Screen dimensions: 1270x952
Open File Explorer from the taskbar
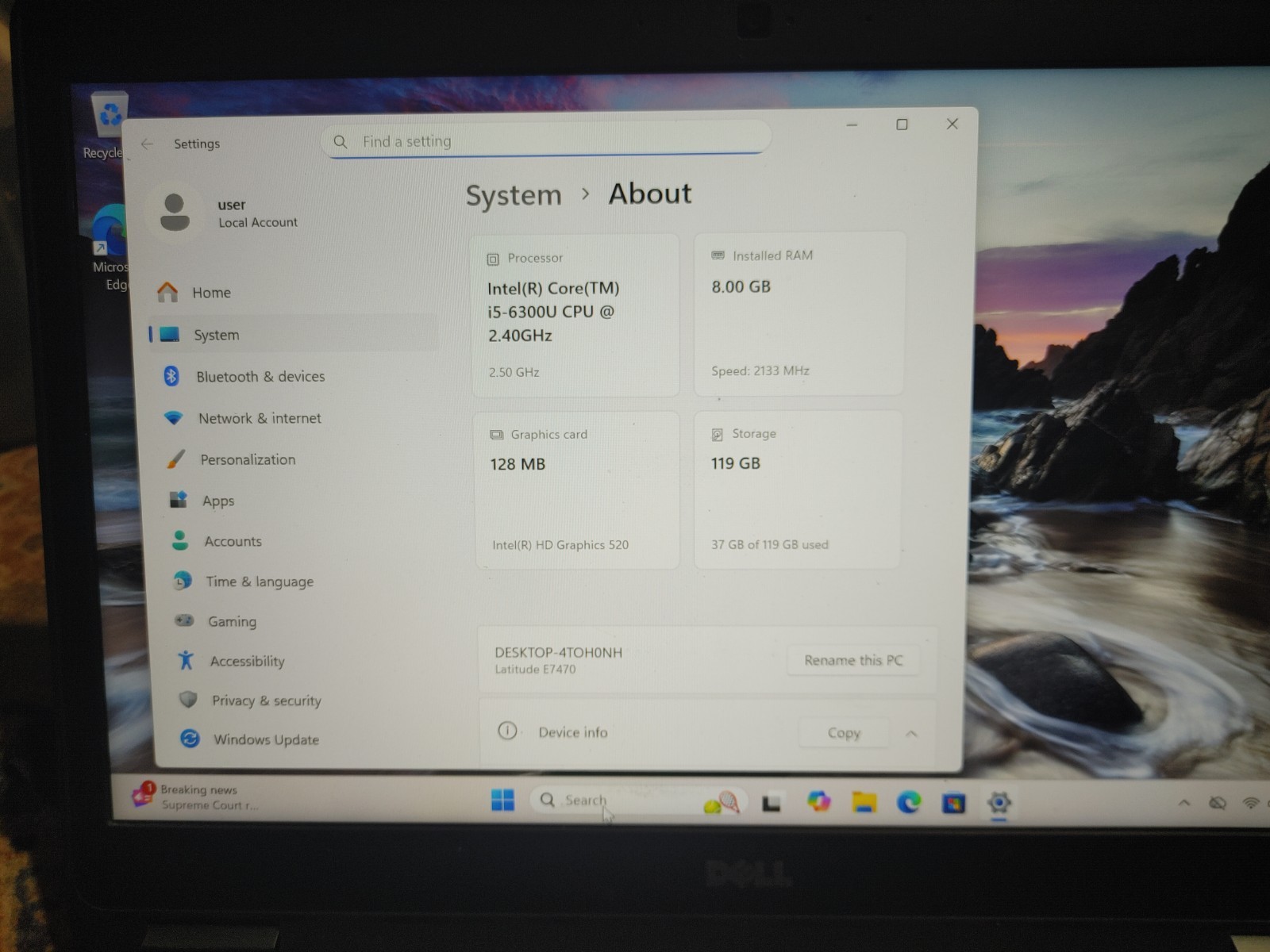pos(864,802)
